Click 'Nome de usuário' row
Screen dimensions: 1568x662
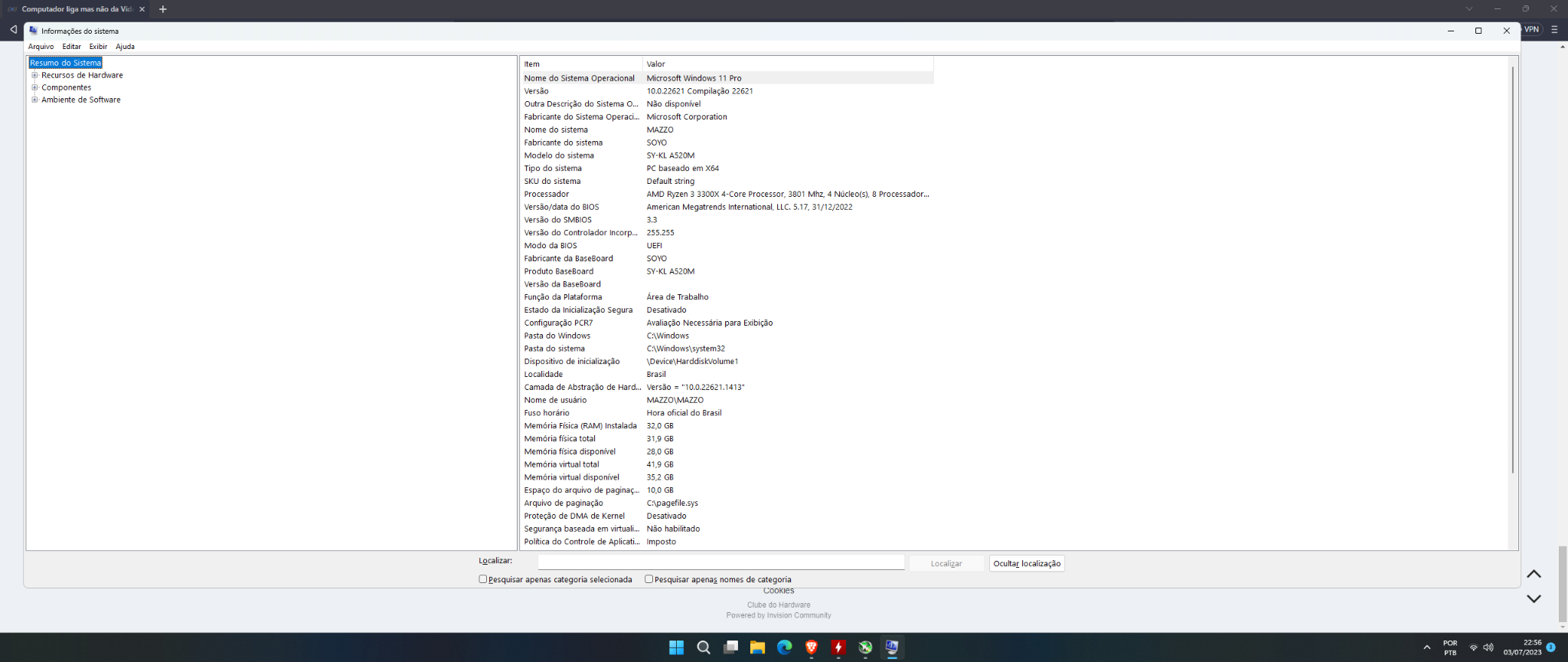(727, 400)
